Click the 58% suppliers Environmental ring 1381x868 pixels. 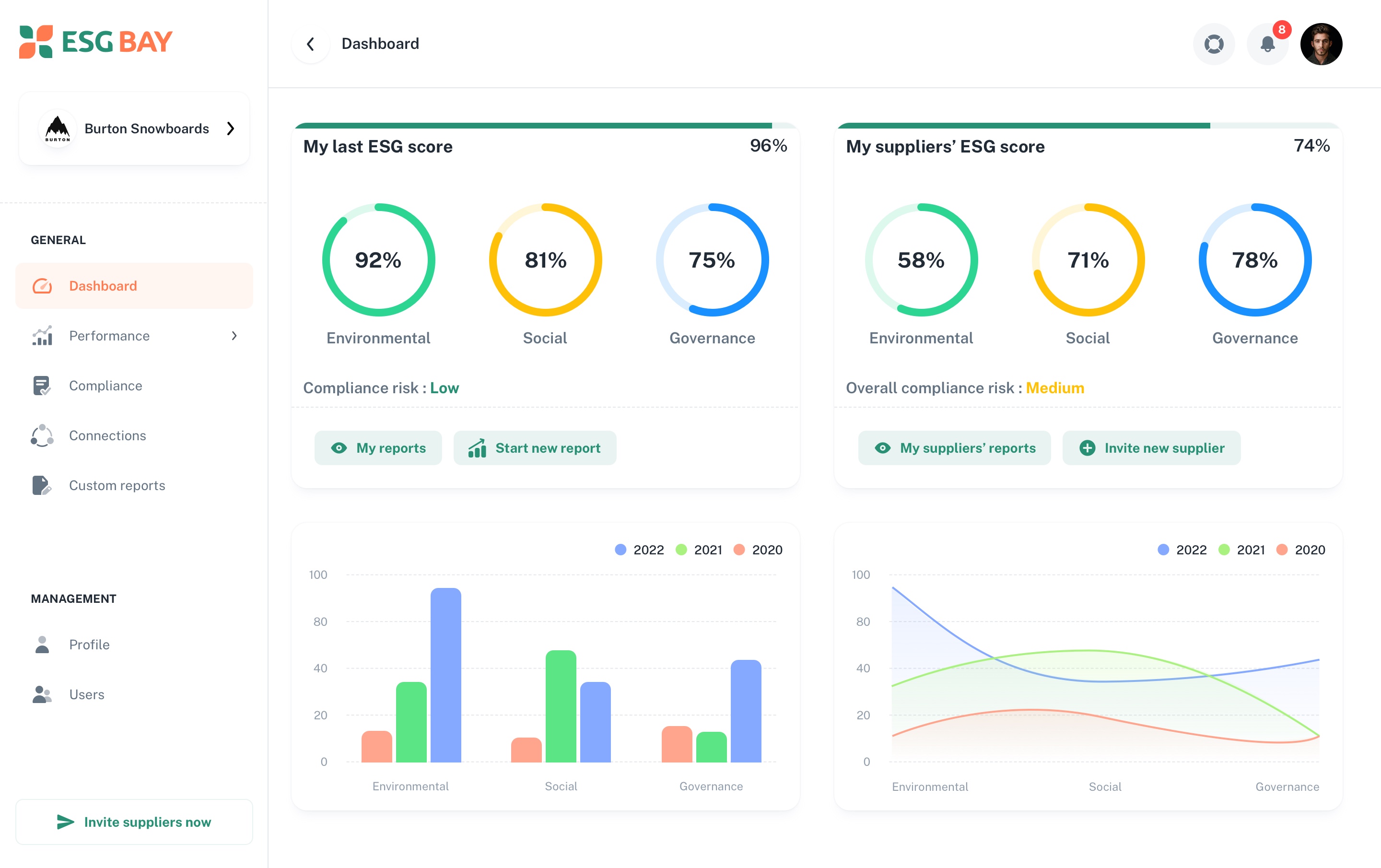point(922,260)
